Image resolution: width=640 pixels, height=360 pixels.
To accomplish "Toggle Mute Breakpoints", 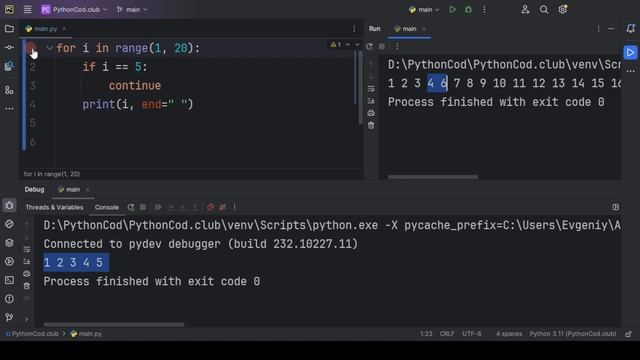I will pyautogui.click(x=222, y=207).
